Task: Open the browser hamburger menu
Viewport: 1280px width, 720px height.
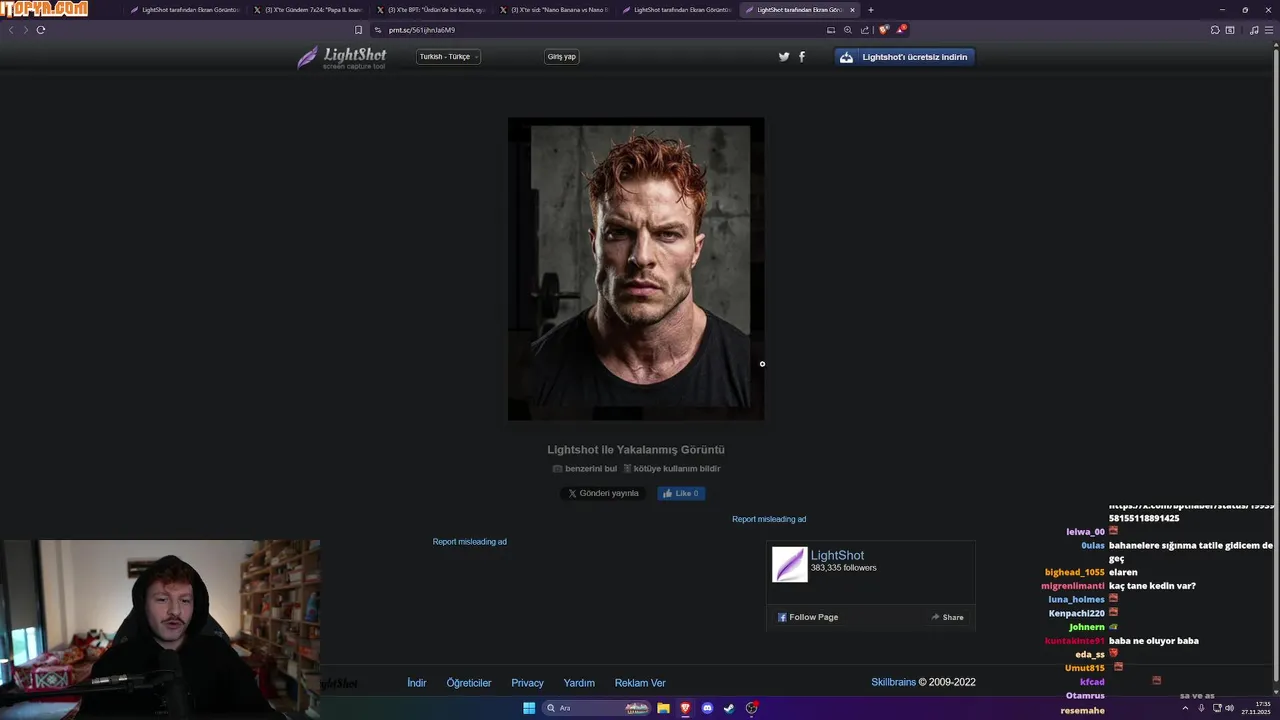Action: (x=1270, y=30)
